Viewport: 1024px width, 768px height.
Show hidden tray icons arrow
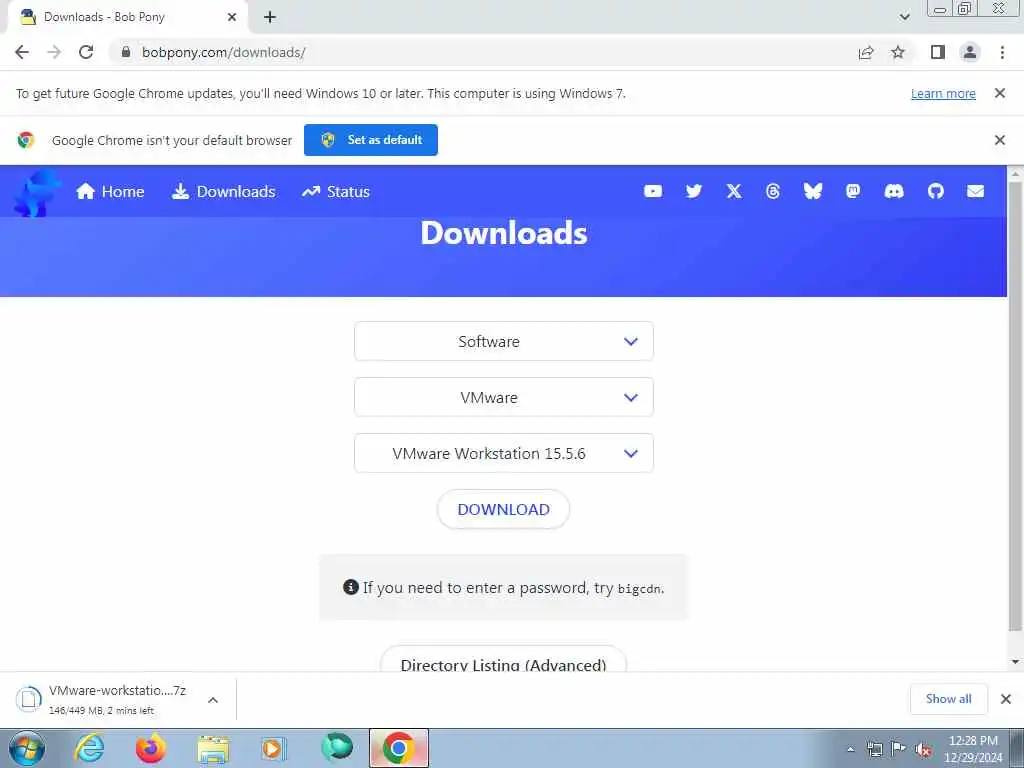tap(850, 750)
